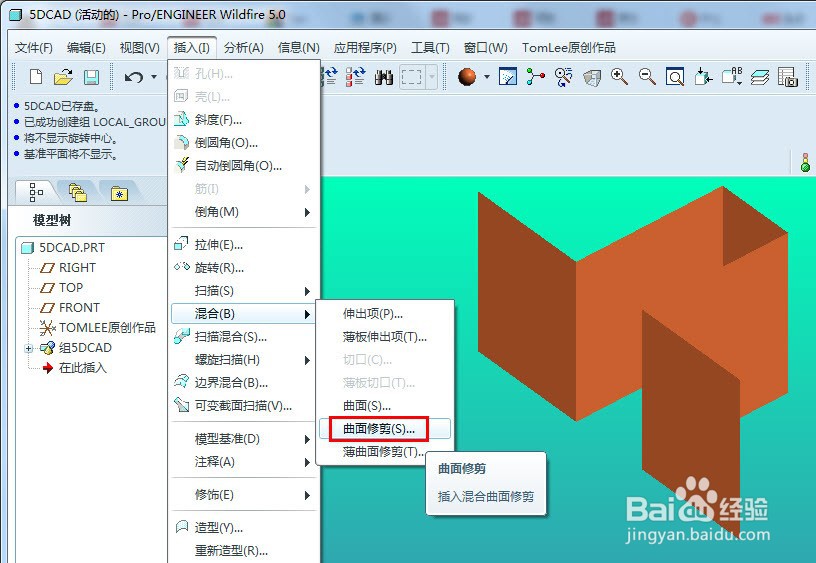Viewport: 816px width, 563px height.
Task: Click the binoculars Find icon
Action: tap(384, 77)
